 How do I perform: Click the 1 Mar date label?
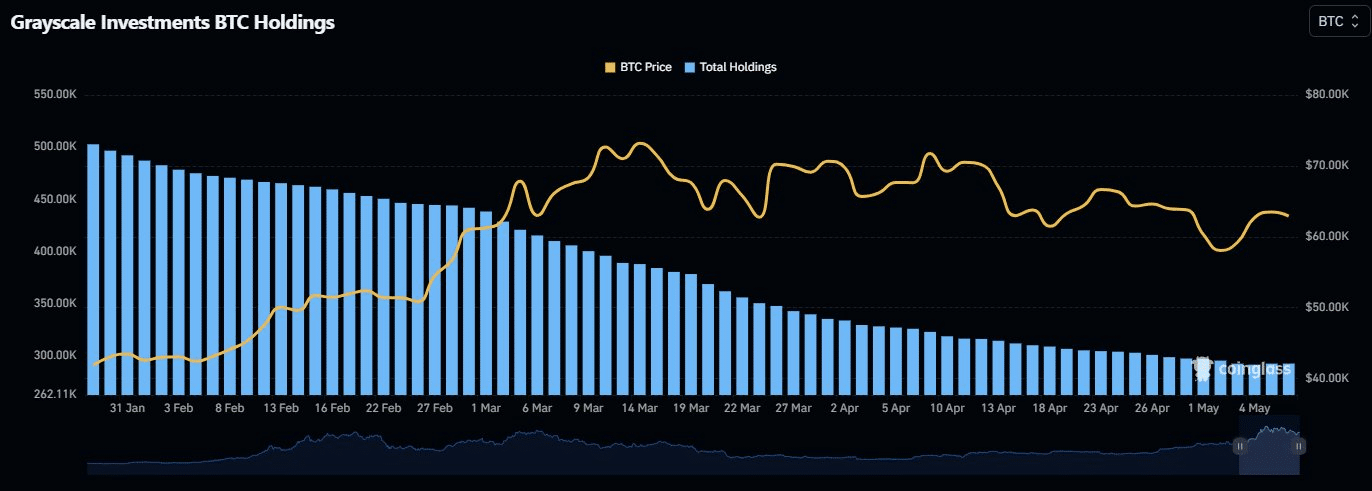click(485, 409)
